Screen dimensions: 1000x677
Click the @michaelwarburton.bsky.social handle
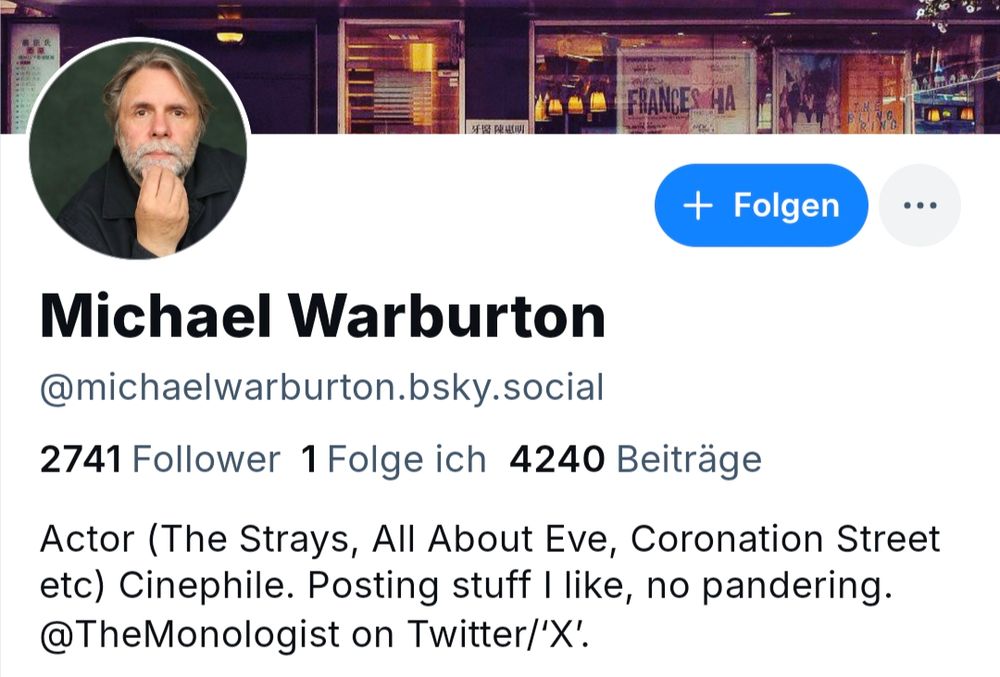click(x=321, y=388)
